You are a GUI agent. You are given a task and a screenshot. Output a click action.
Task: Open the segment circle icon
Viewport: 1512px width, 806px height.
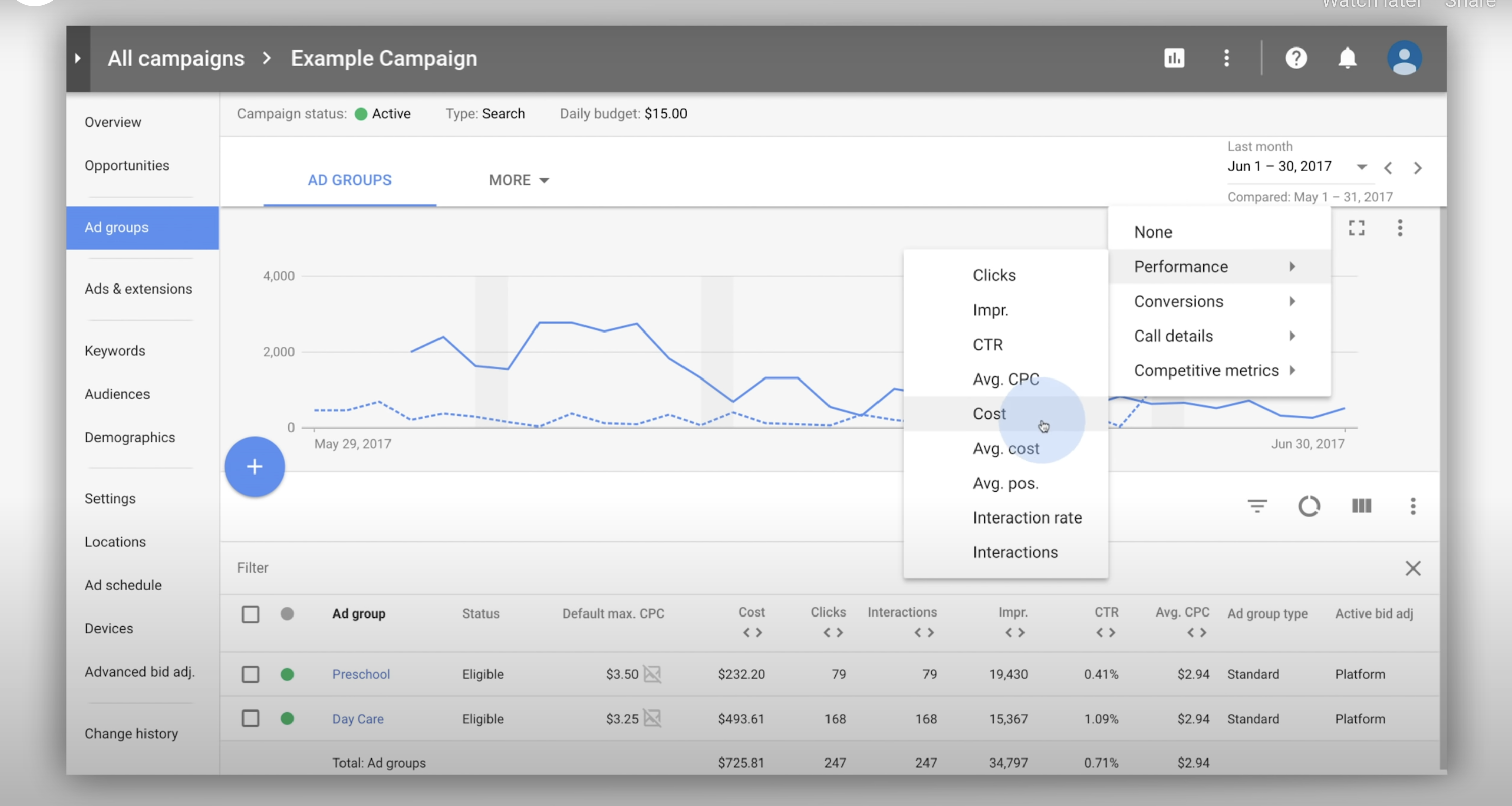[1309, 506]
